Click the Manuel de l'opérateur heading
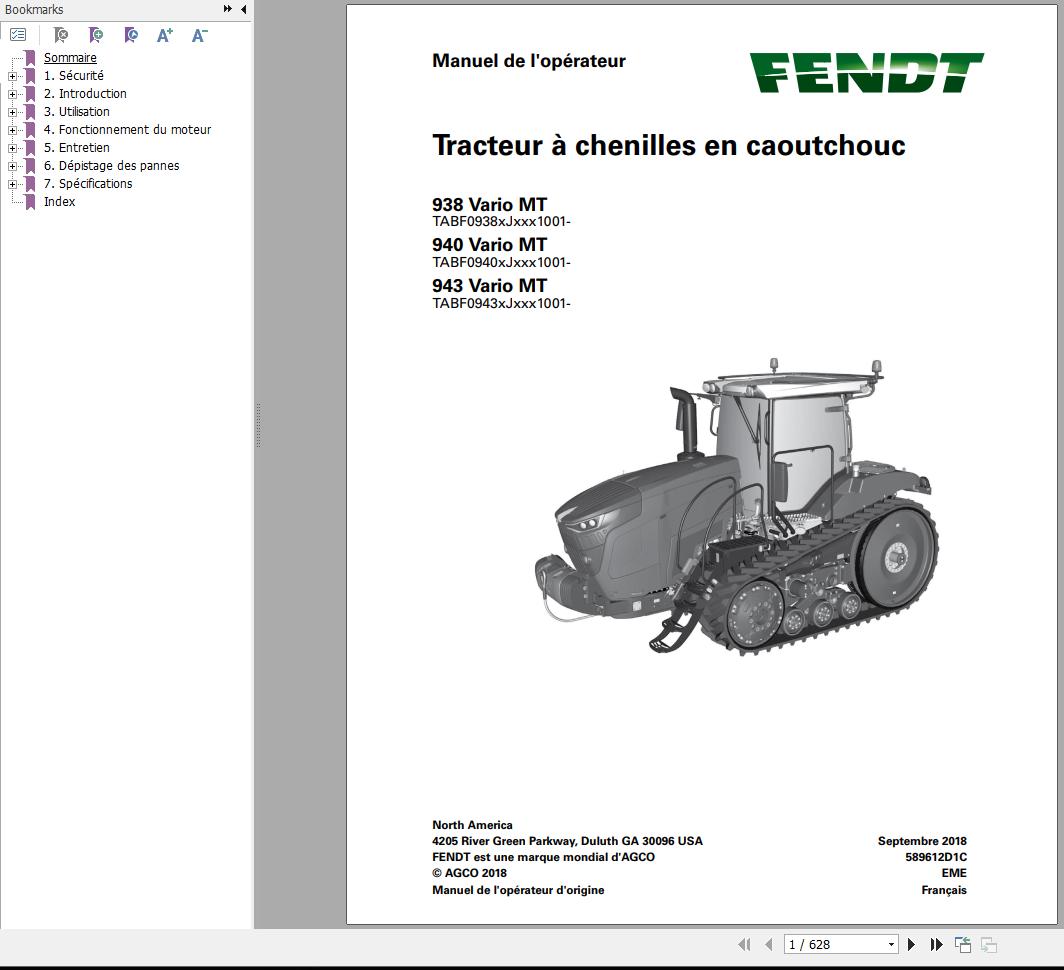Viewport: 1064px width, 970px height. coord(529,61)
